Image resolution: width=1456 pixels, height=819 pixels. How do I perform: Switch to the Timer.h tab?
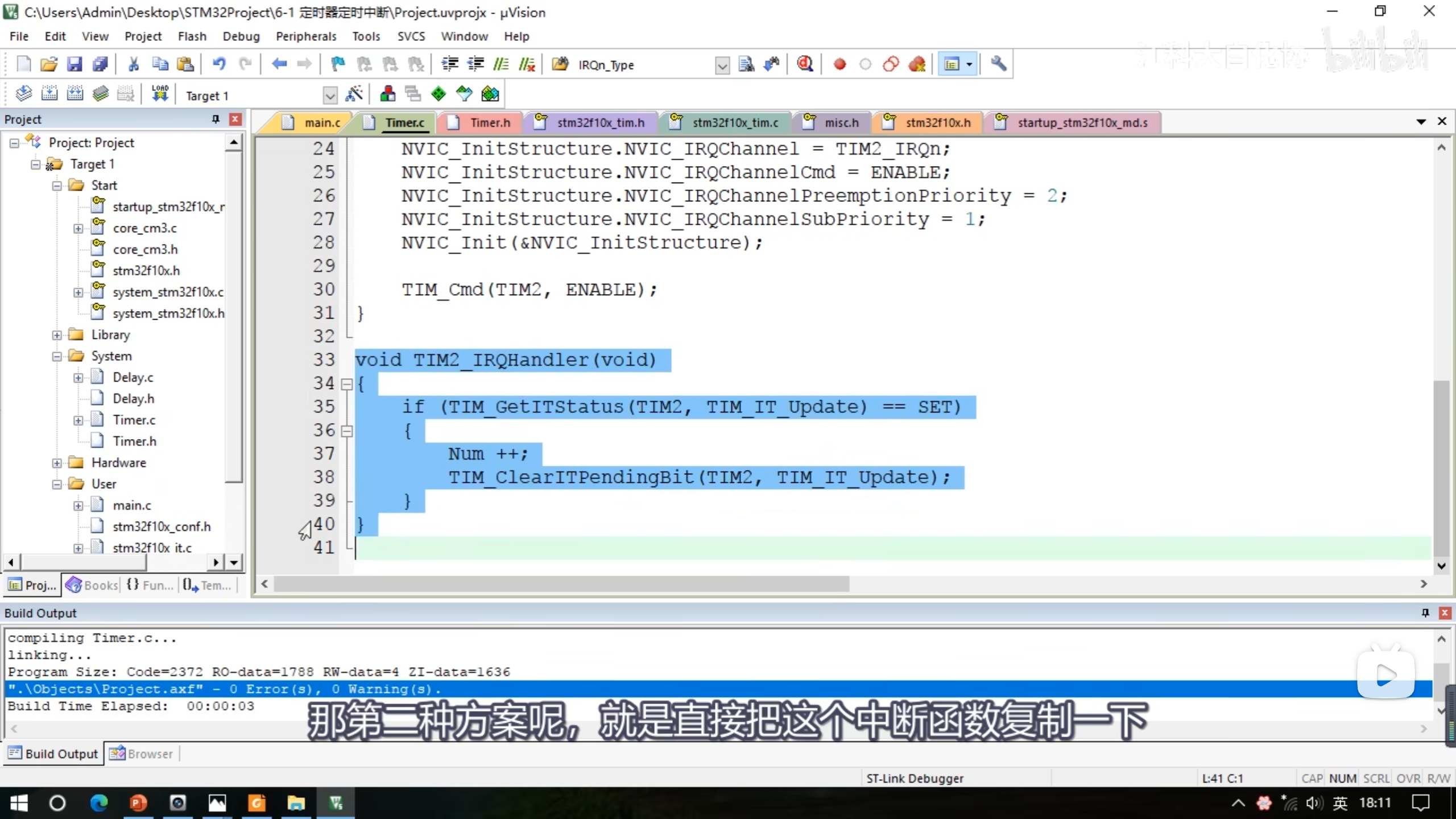coord(489,123)
